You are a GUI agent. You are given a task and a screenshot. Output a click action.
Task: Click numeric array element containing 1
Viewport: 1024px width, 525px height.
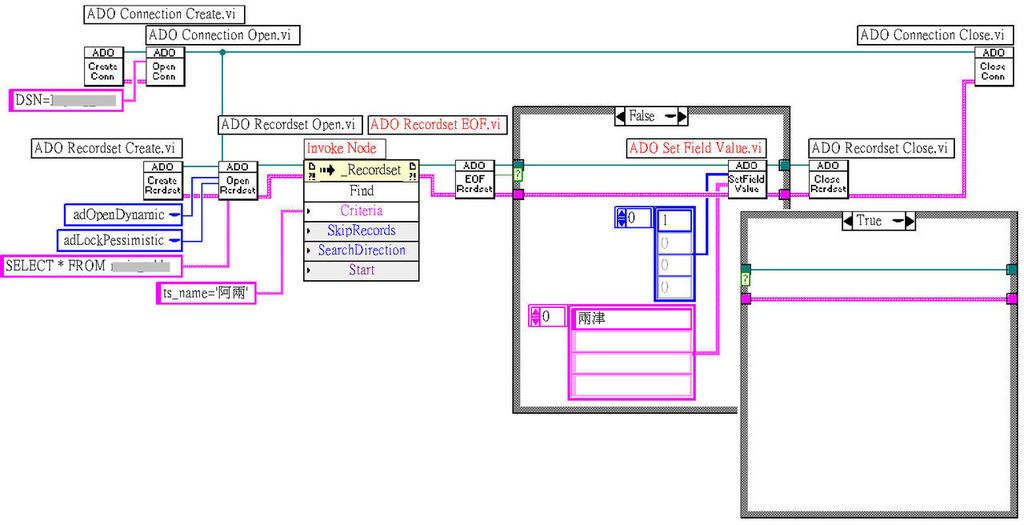point(674,221)
